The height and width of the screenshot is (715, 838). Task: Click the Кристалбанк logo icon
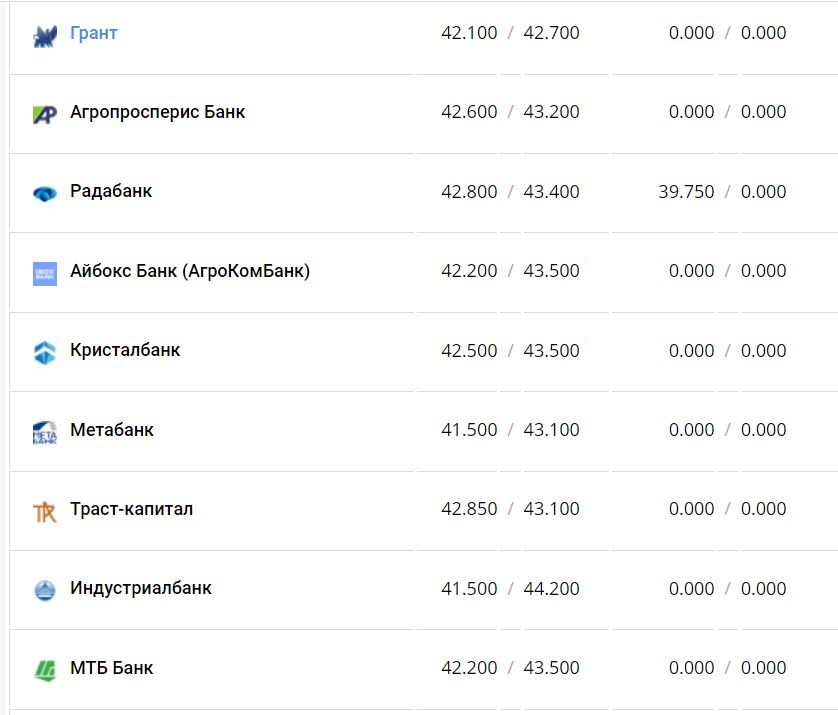click(x=45, y=353)
